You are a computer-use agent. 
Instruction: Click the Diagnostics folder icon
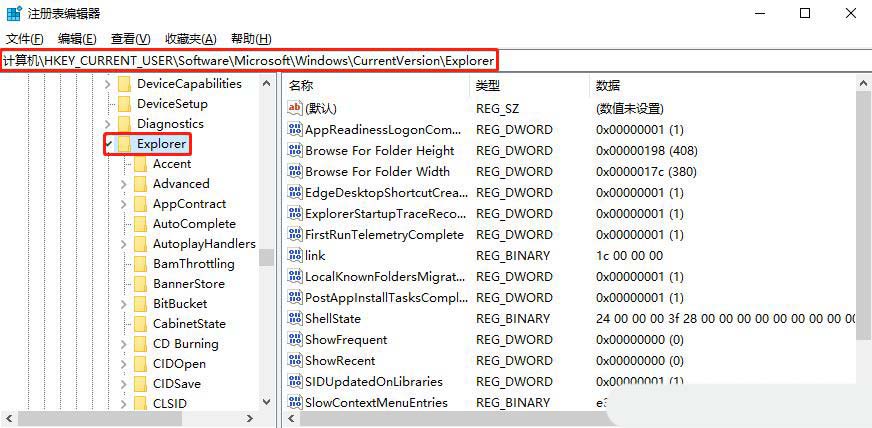(x=125, y=124)
